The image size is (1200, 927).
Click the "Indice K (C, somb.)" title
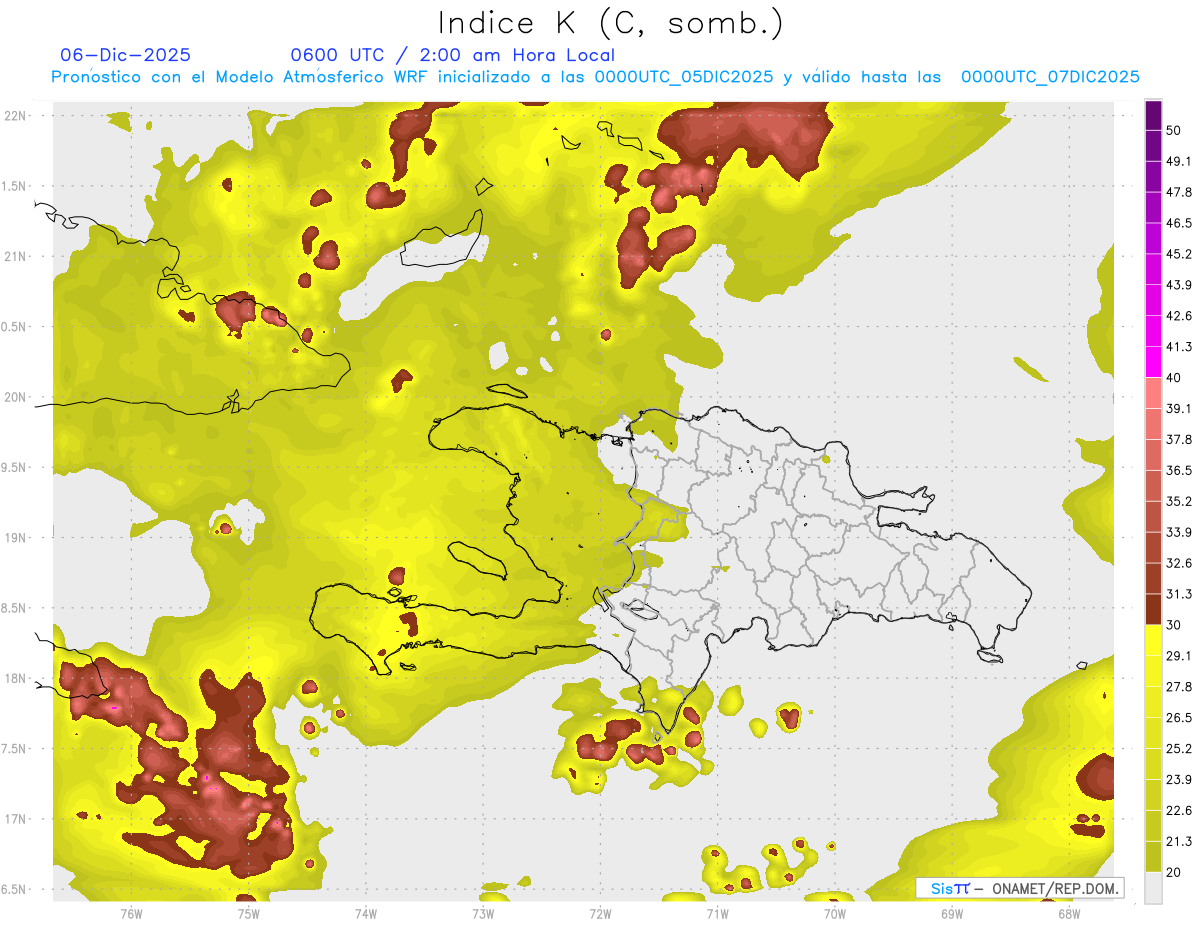pos(611,23)
